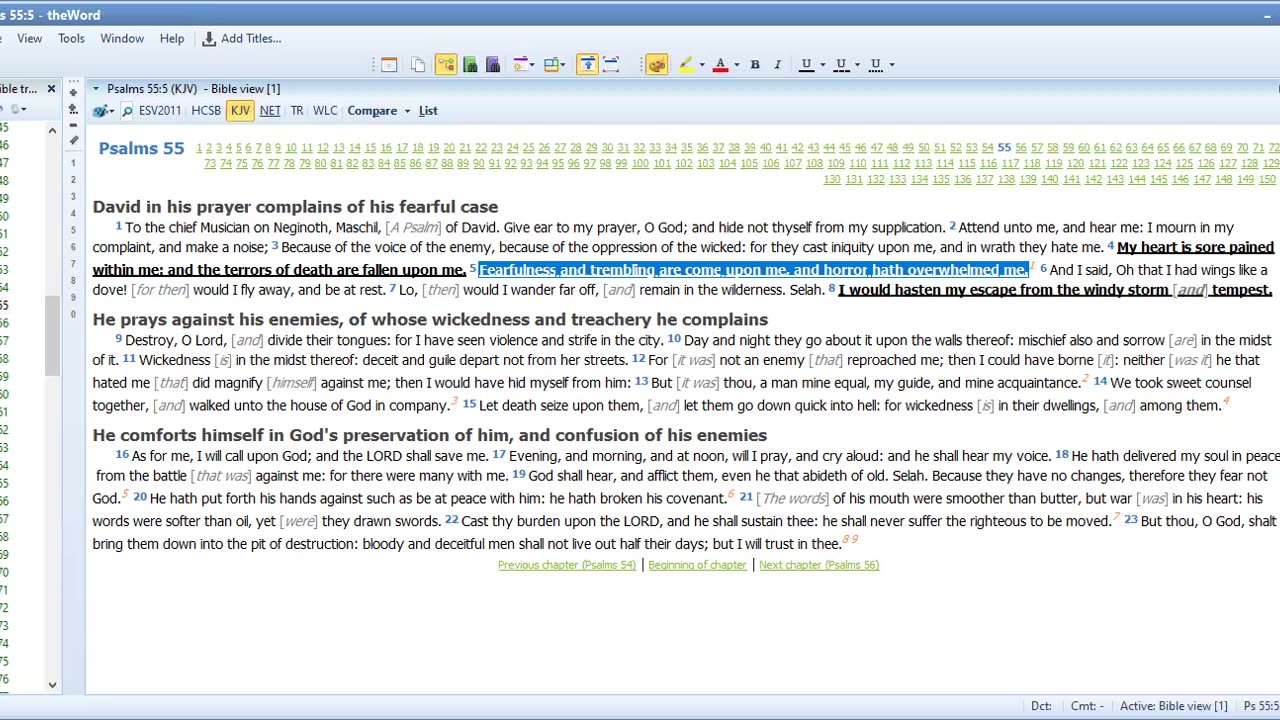Viewport: 1280px width, 720px height.
Task: Toggle the highlighted blue up-arrow window icon
Action: coord(587,64)
